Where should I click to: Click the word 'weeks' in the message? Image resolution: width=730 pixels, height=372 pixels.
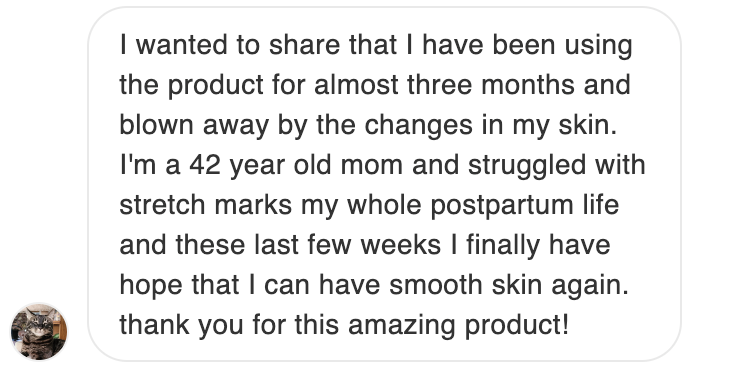tap(401, 245)
